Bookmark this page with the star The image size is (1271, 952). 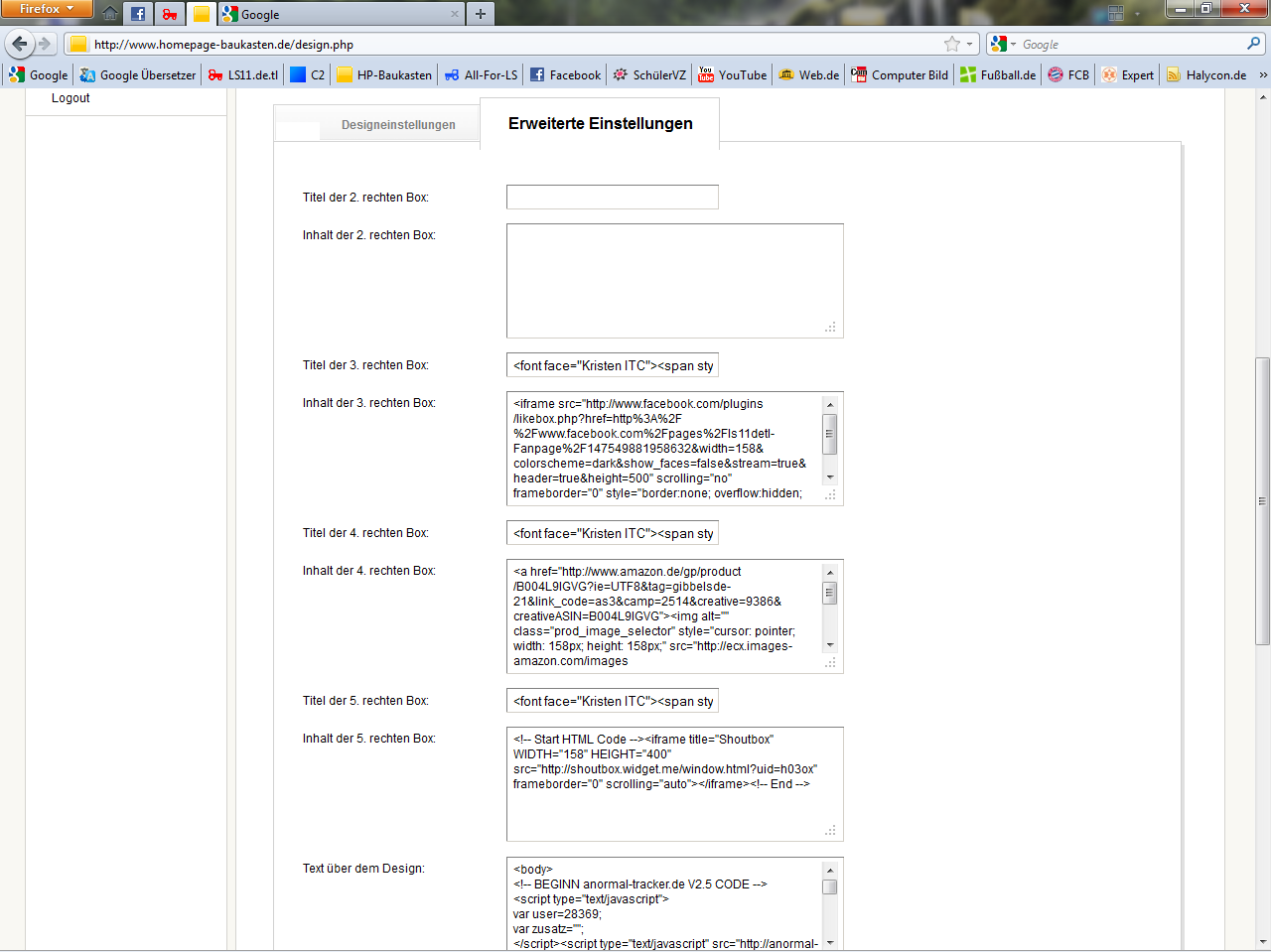coord(952,44)
